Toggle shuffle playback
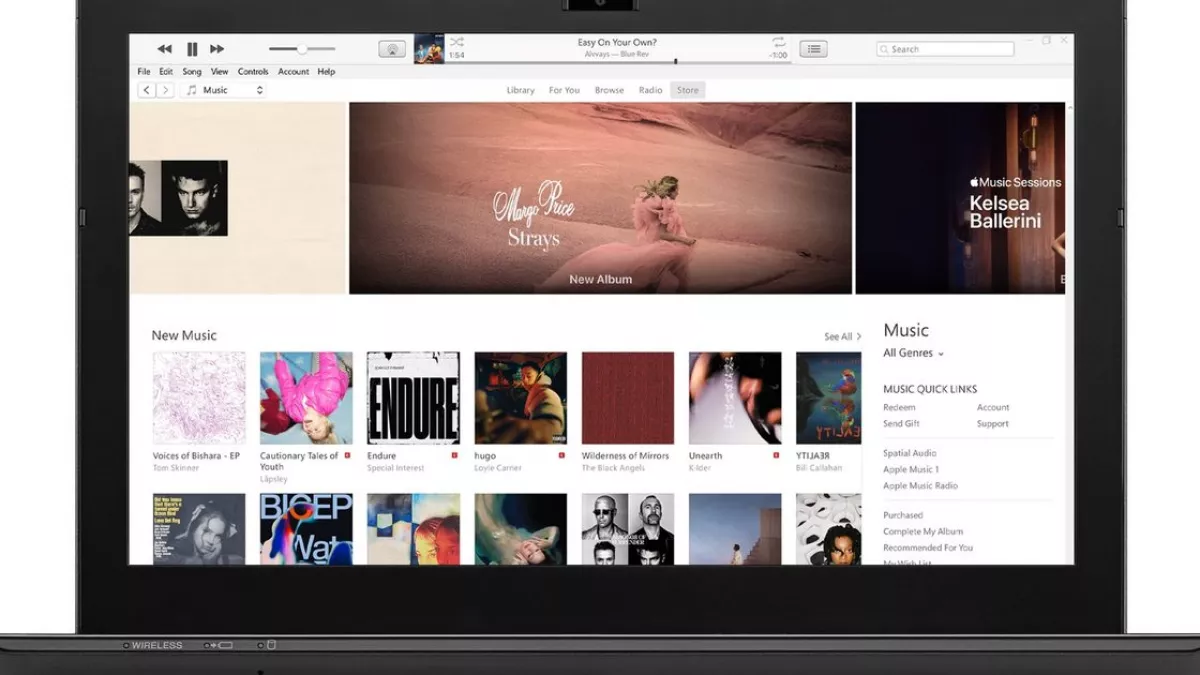The height and width of the screenshot is (675, 1200). 456,42
